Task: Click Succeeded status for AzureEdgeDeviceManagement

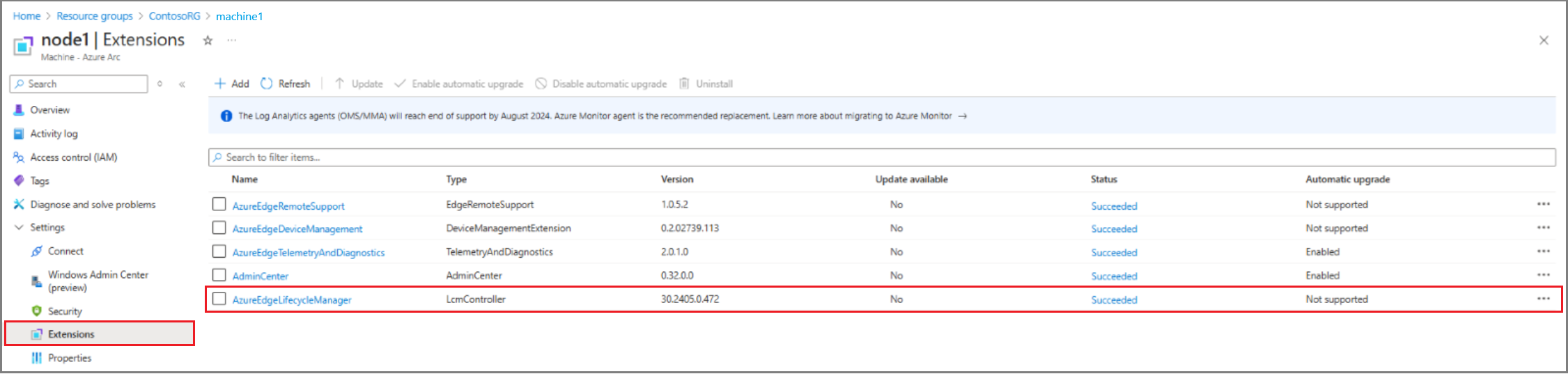Action: [1114, 229]
